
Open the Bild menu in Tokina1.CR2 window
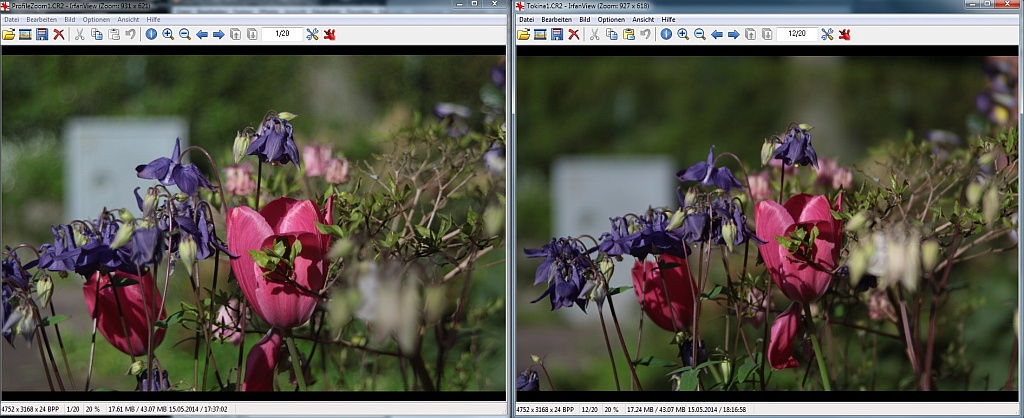point(586,19)
